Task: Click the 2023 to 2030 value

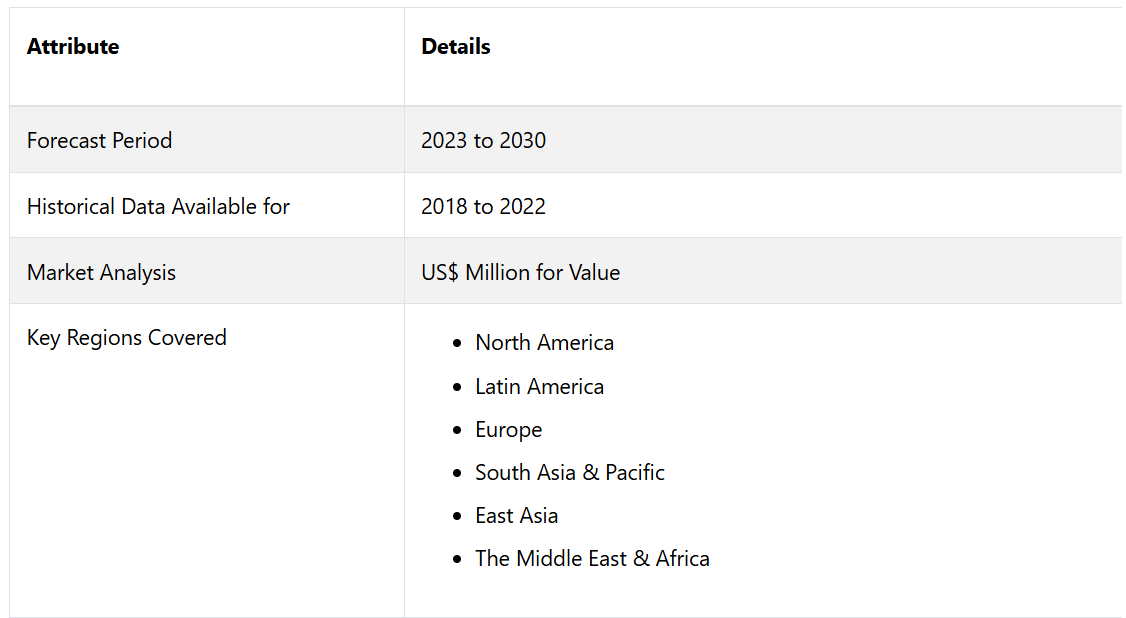Action: click(483, 141)
